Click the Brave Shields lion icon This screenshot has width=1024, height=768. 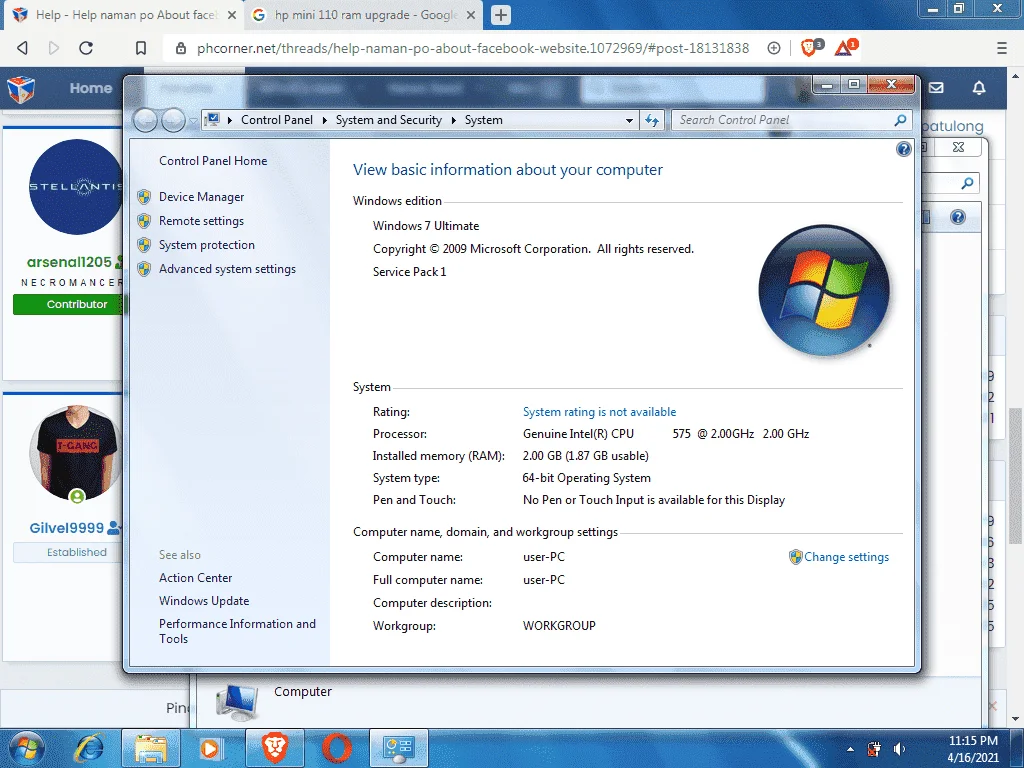click(810, 48)
